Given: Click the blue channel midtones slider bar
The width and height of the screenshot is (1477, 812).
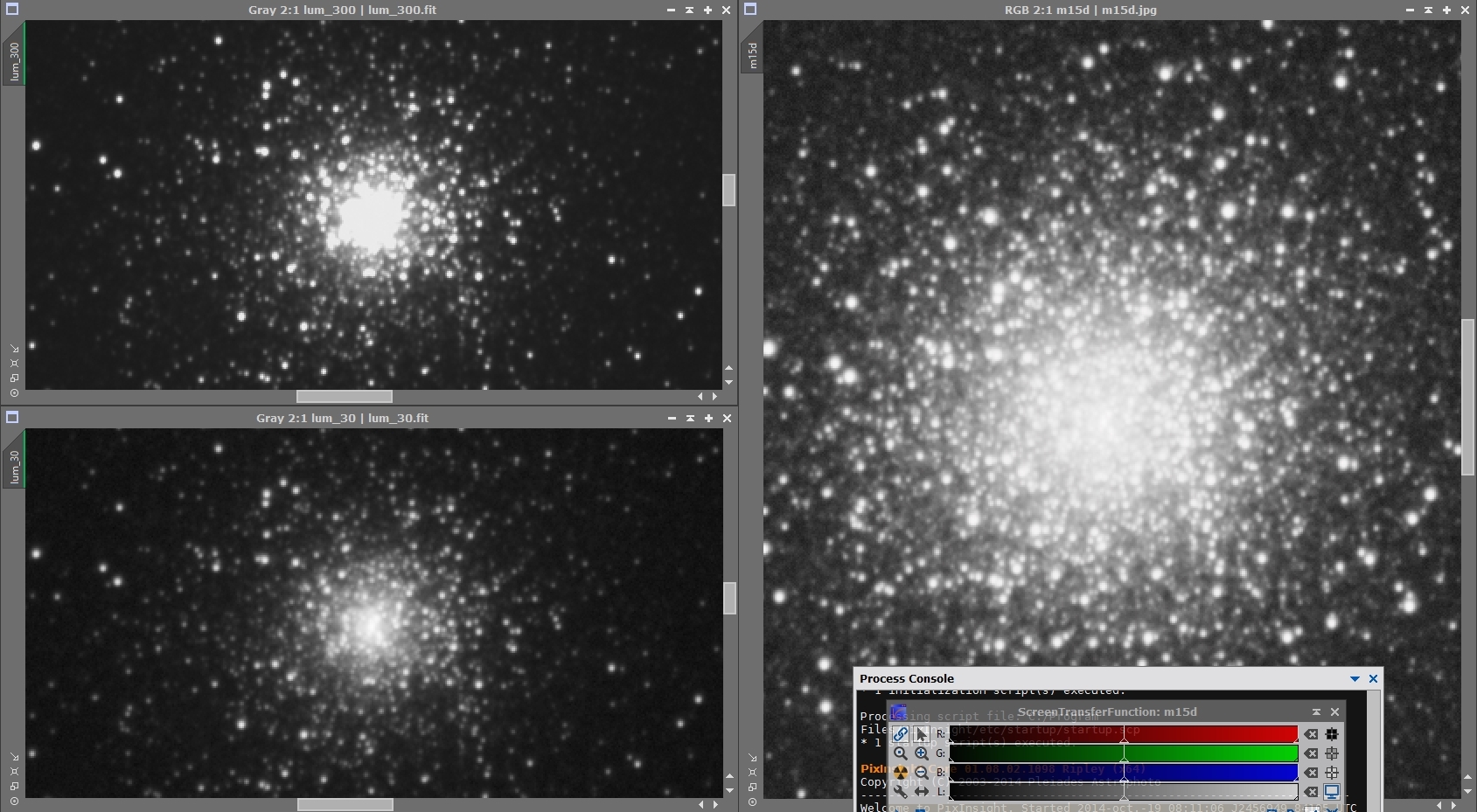Looking at the screenshot, I should [1124, 773].
